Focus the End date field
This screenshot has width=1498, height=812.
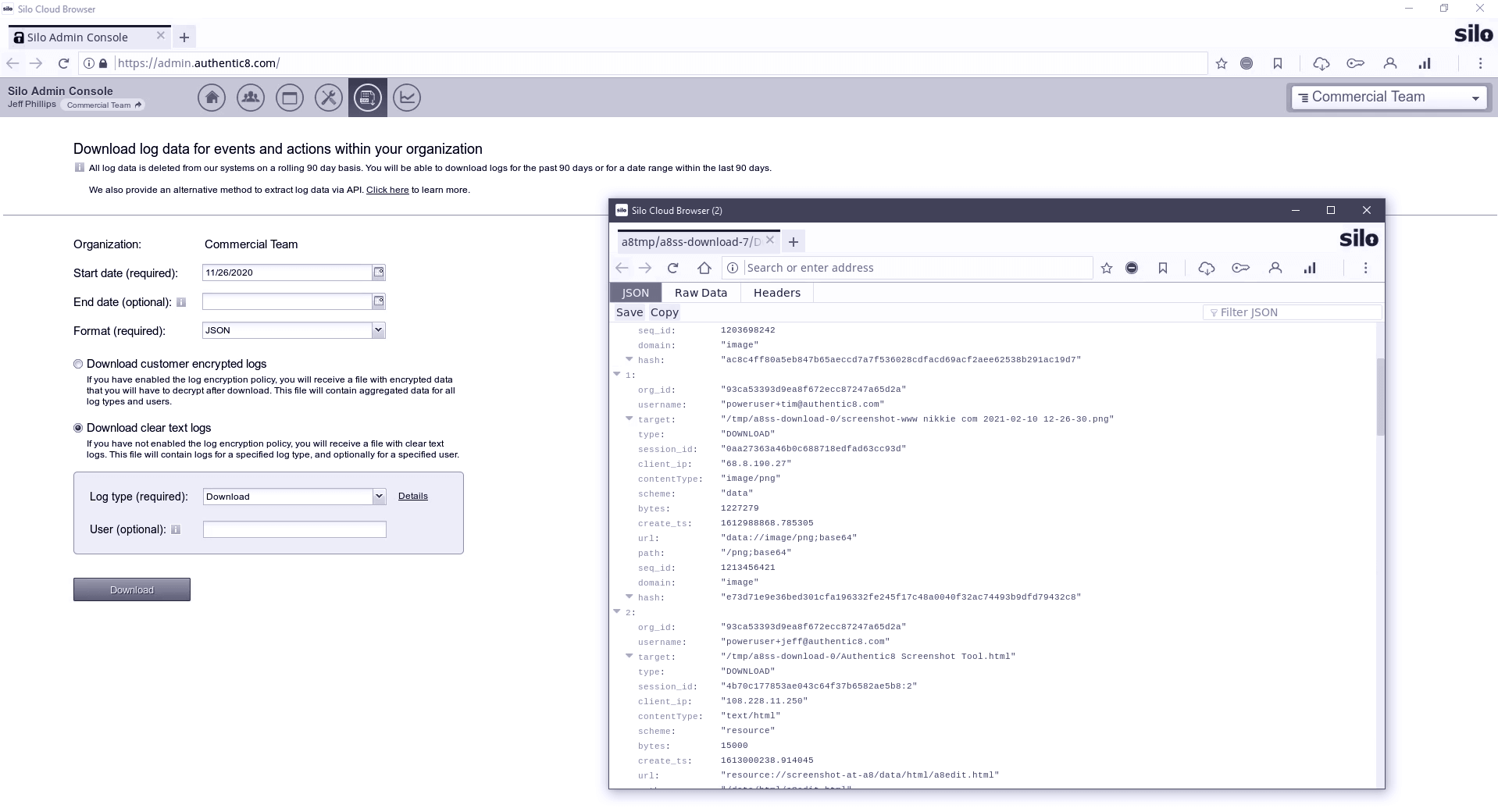click(287, 301)
